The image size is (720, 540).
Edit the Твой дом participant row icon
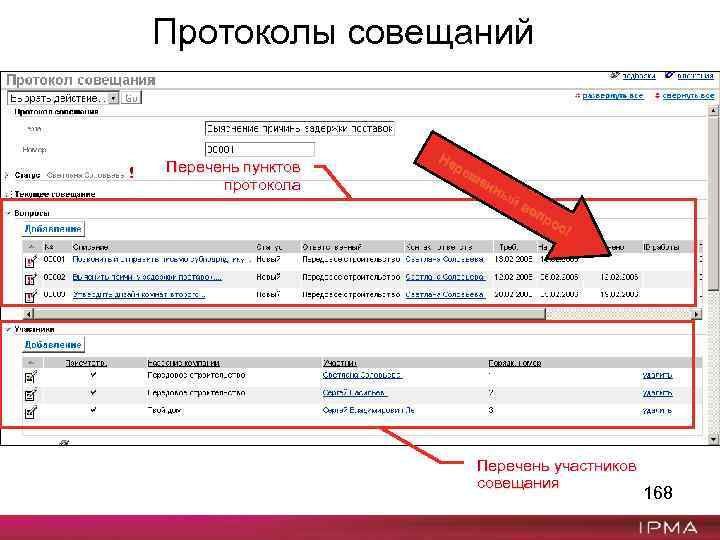pos(30,412)
